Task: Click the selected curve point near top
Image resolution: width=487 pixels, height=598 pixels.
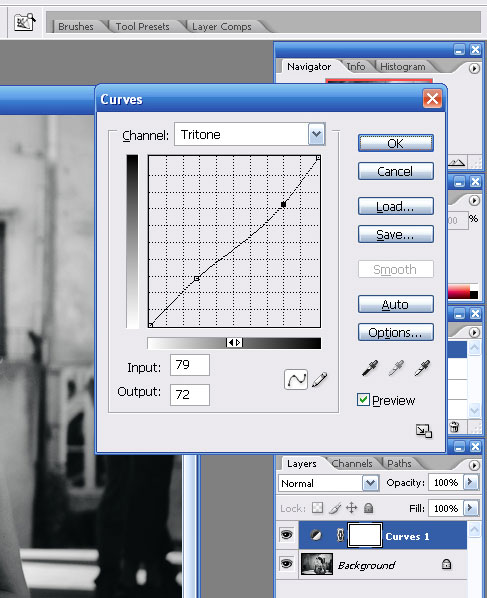Action: (283, 204)
